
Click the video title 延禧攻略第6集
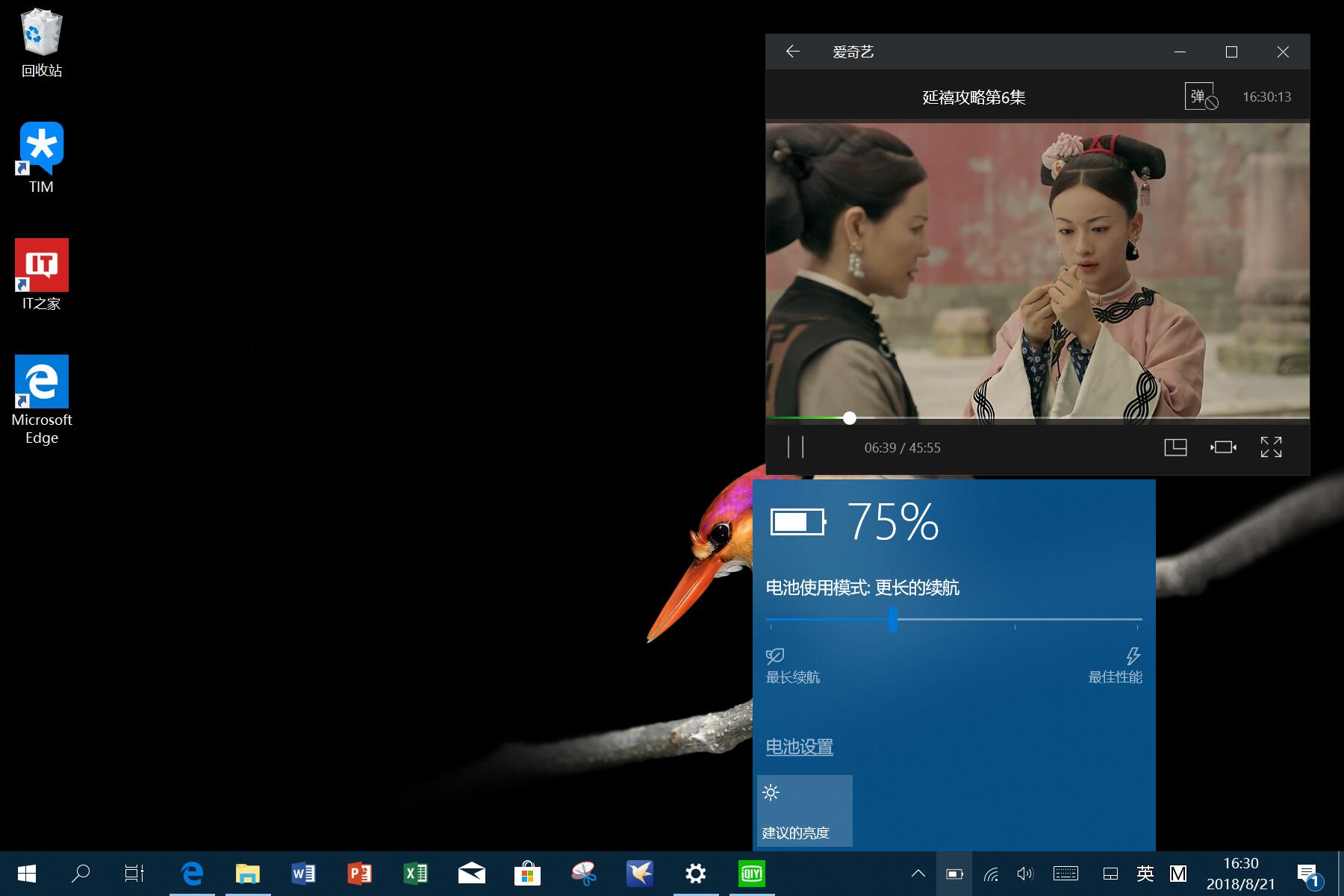point(974,97)
